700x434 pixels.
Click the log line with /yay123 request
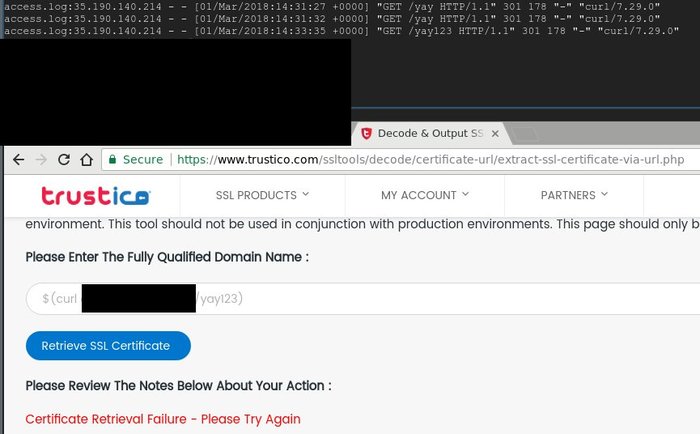(342, 31)
